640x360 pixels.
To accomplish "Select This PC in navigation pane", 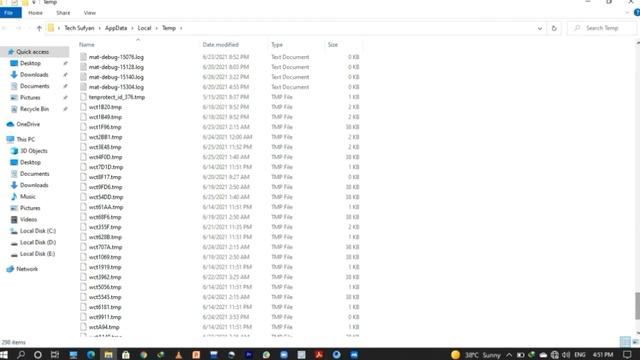I will (x=25, y=139).
